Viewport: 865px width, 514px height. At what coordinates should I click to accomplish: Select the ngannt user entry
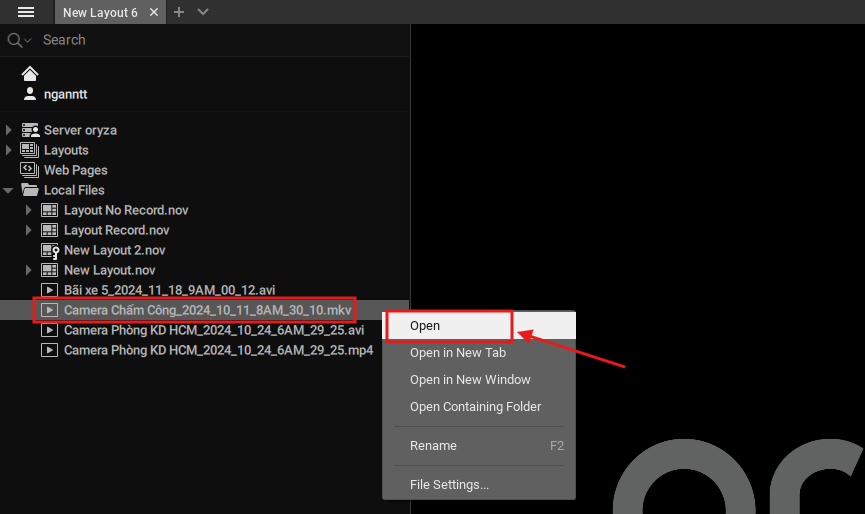(65, 94)
